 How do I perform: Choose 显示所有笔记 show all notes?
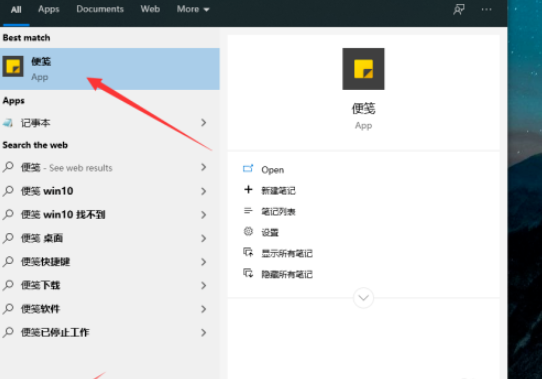[287, 253]
